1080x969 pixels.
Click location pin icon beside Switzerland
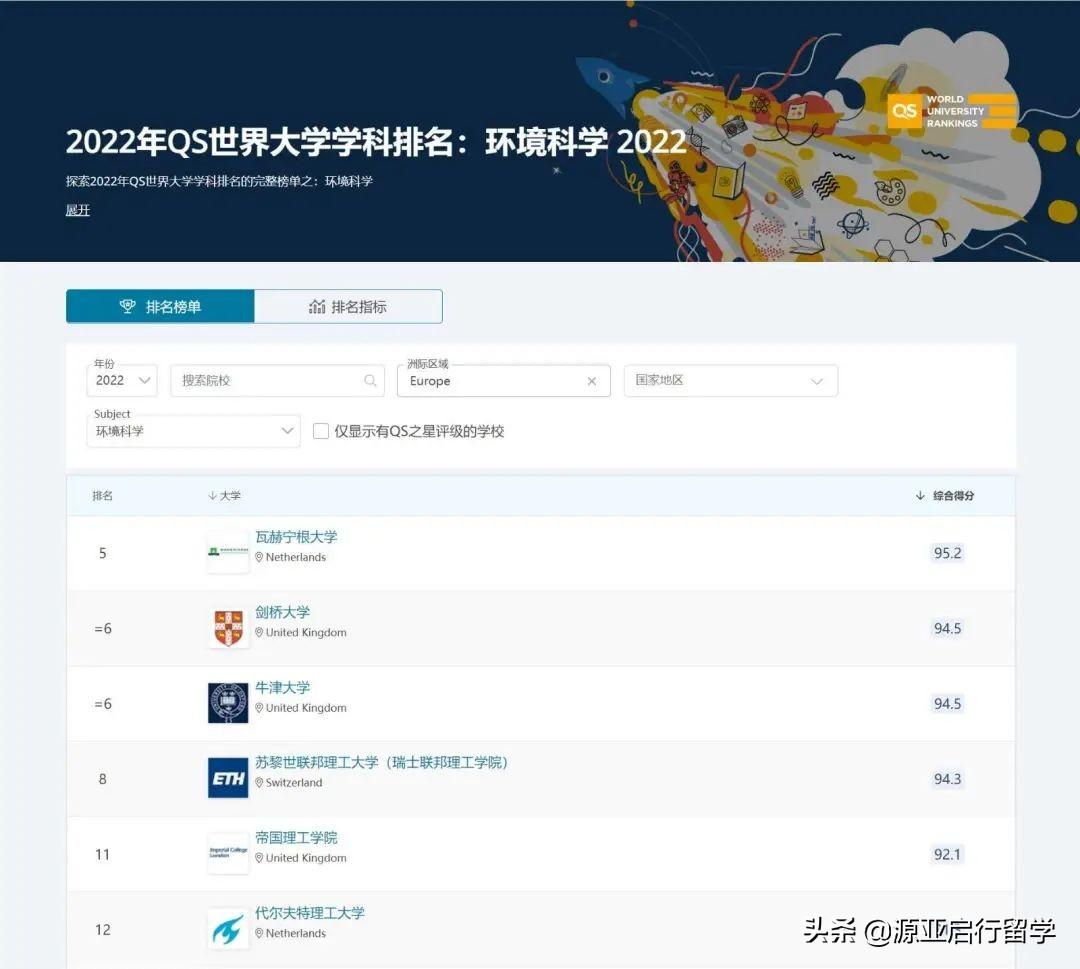click(259, 782)
